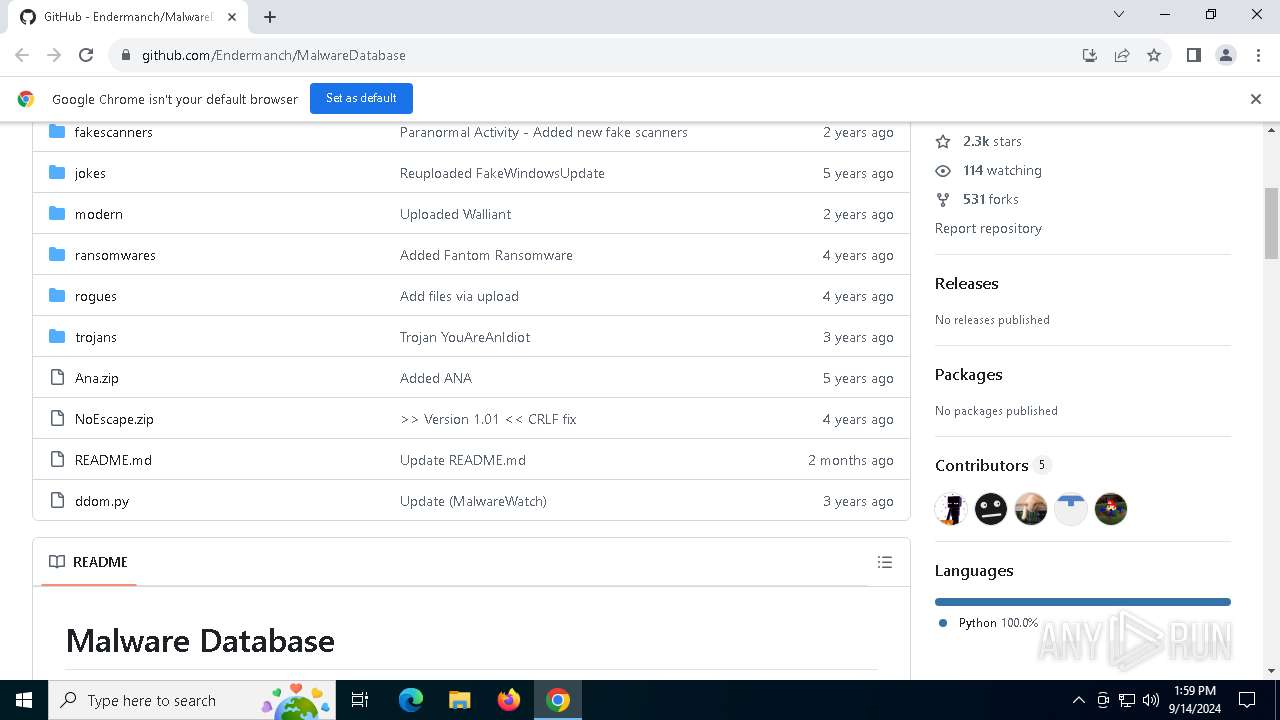Screen dimensions: 1280x720
Task: Open the fourth contributor avatar
Action: [x=1071, y=509]
